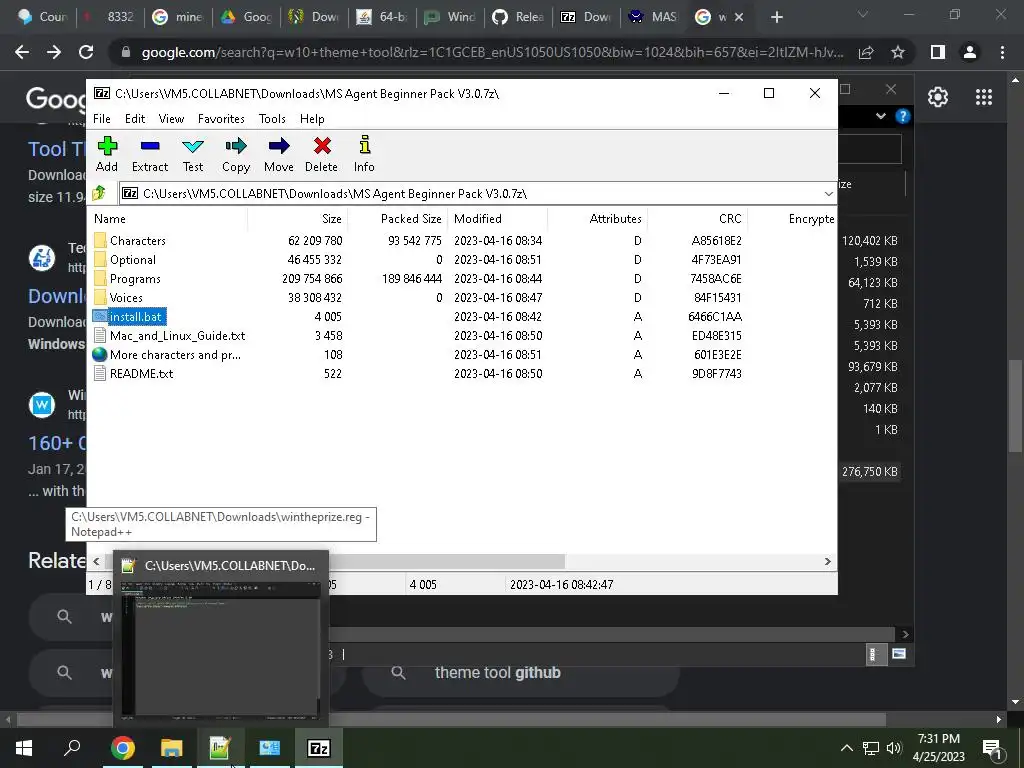
Task: Open Google settings gear icon
Action: point(938,97)
